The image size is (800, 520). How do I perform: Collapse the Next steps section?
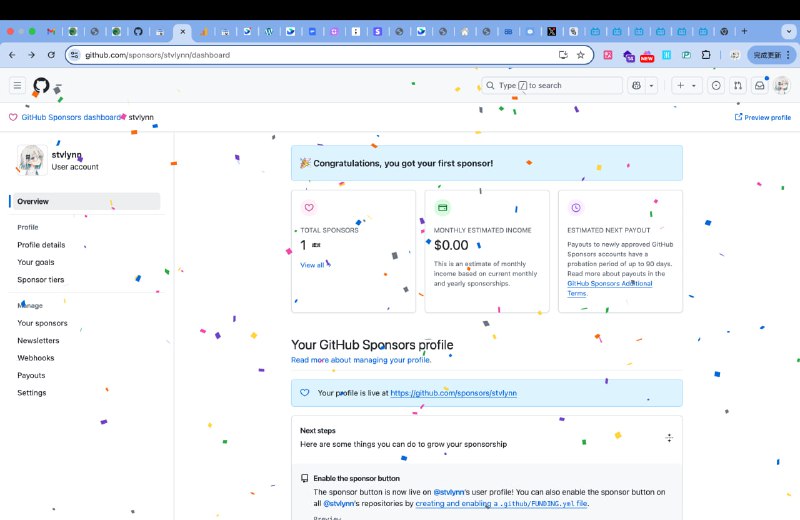pos(669,438)
